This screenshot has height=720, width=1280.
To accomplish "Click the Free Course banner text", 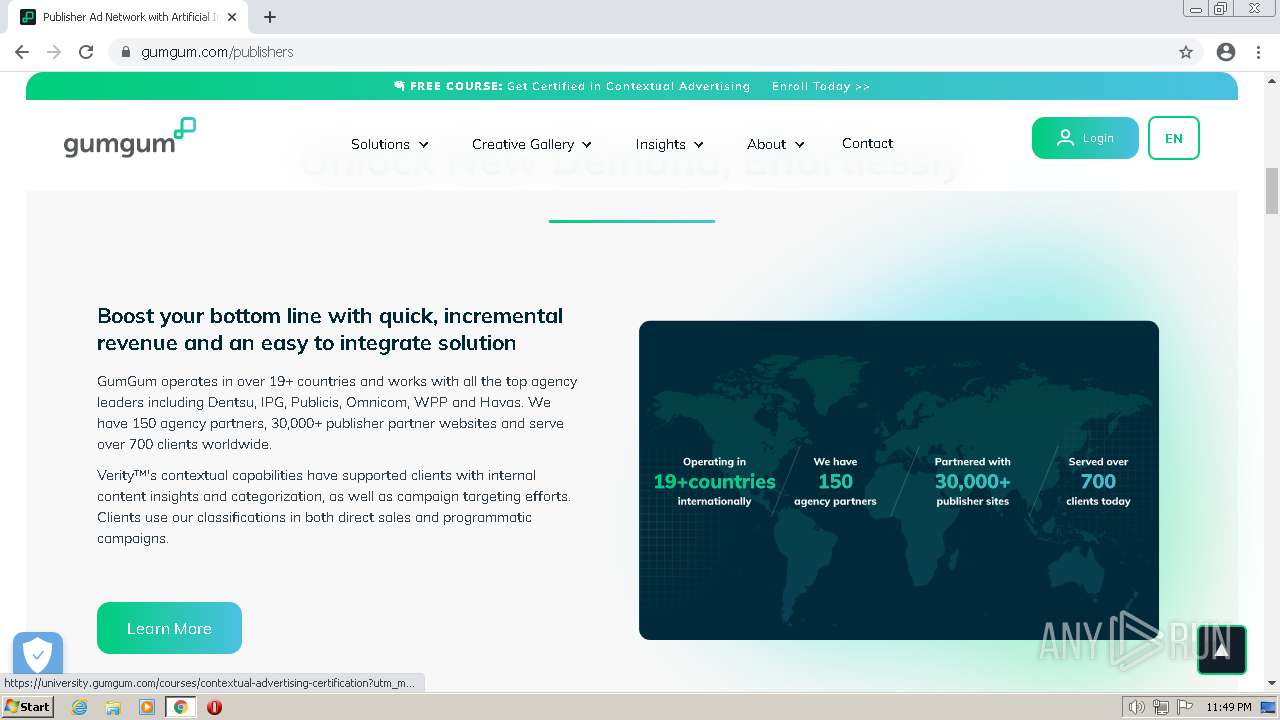I will [572, 86].
